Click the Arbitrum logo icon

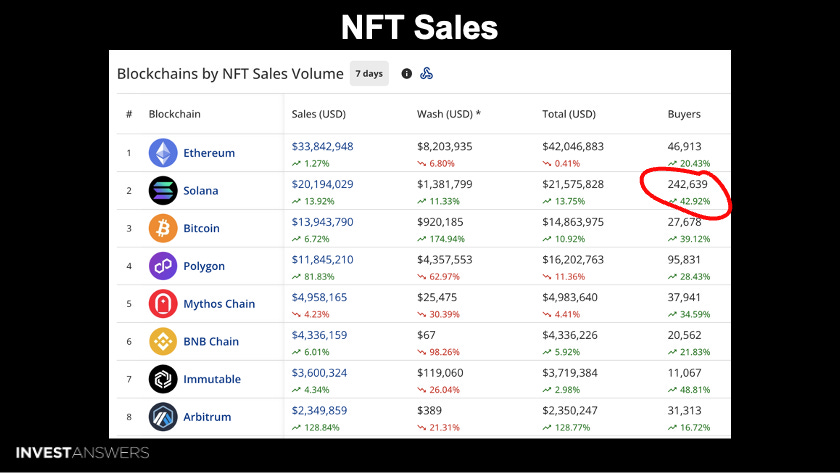[163, 417]
